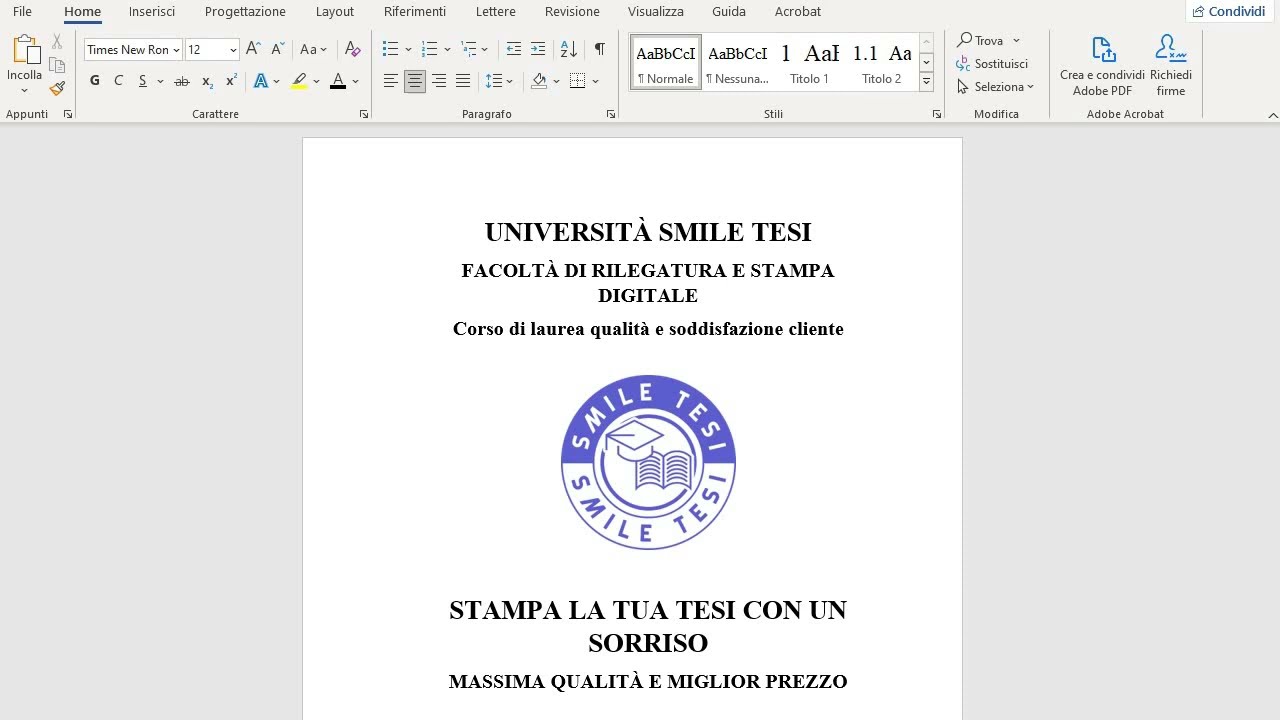Decrease font size with the A-down icon

coord(278,49)
